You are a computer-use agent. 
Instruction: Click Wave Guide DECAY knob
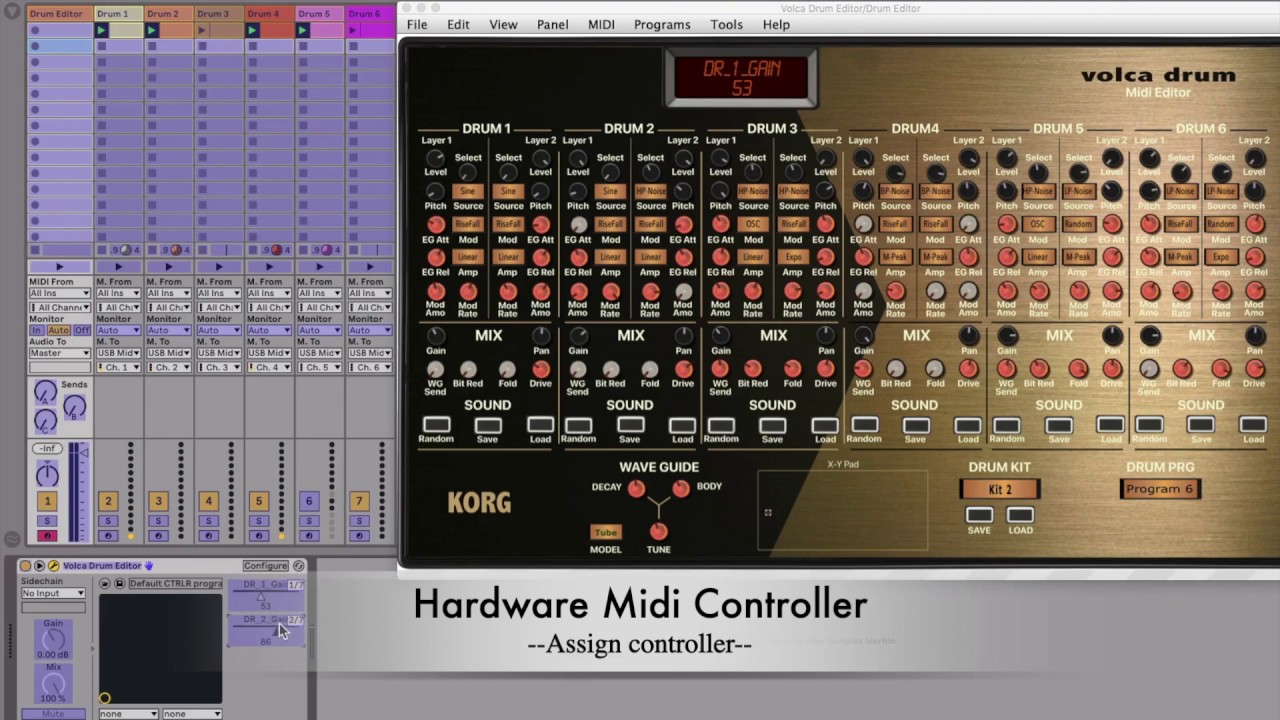click(x=636, y=488)
